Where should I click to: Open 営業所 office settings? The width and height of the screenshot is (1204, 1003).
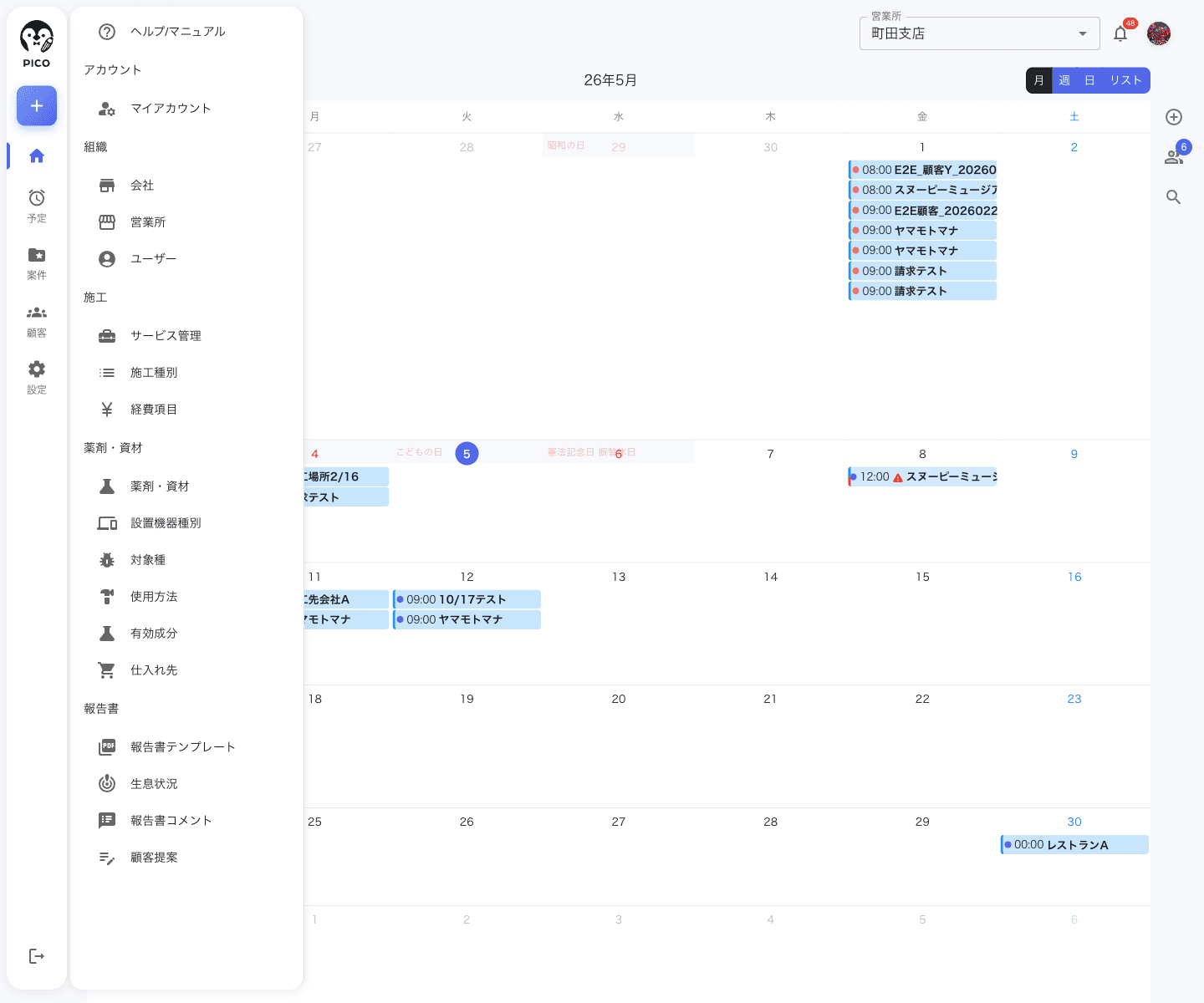tap(186, 222)
